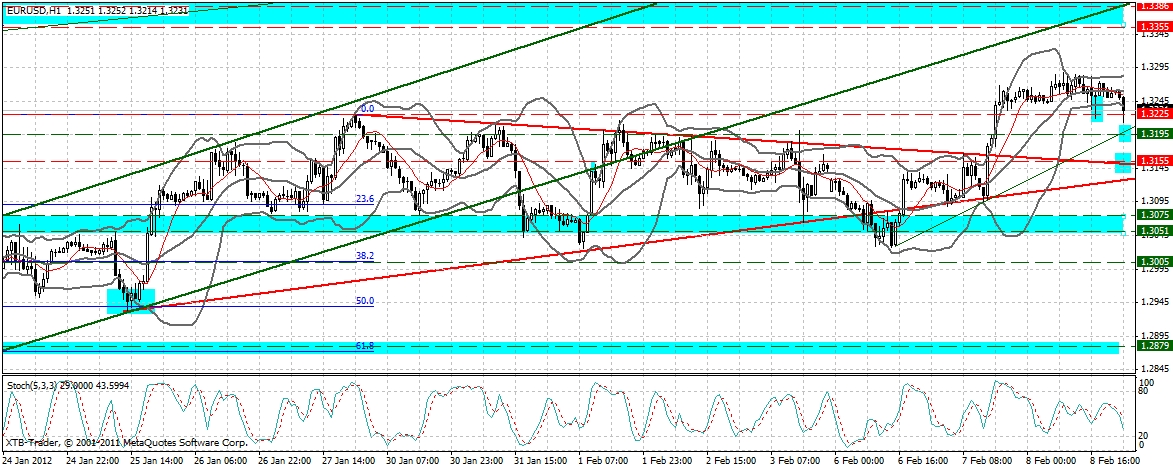Click the 2 Feb 15:00 time label
The height and width of the screenshot is (468, 1173).
[x=732, y=461]
